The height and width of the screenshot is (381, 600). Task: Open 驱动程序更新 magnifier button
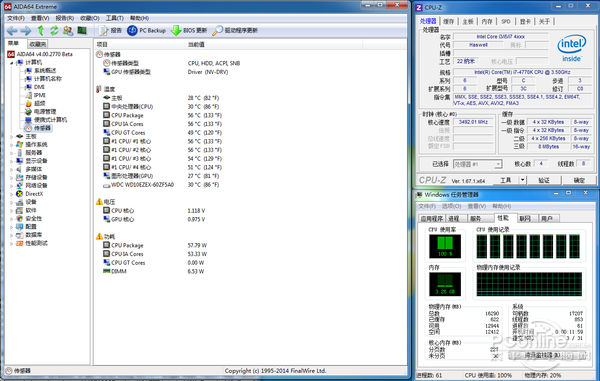click(x=235, y=30)
